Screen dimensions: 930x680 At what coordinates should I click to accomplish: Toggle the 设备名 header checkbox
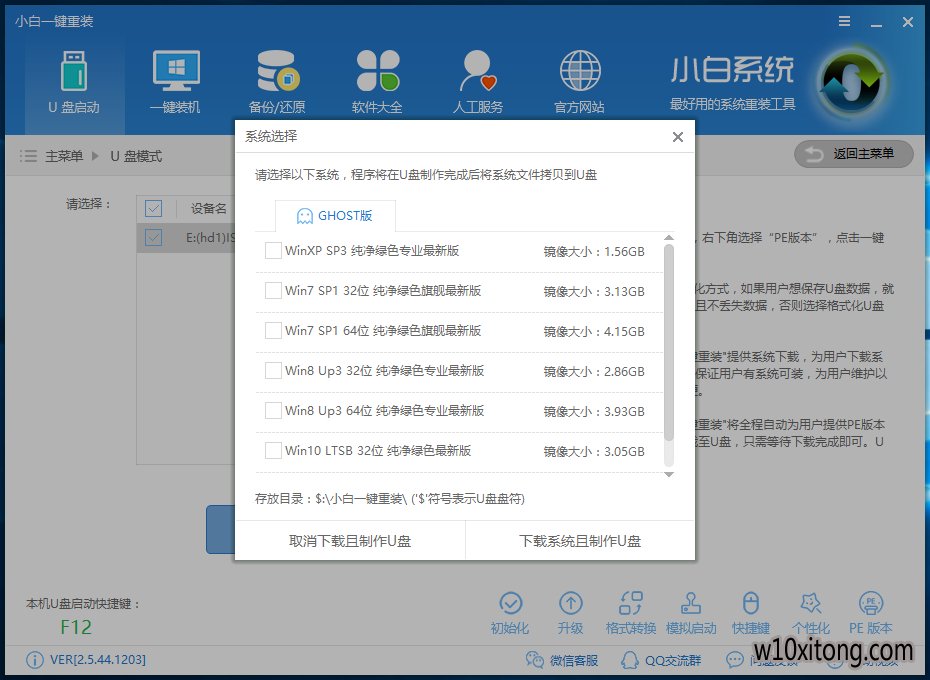(x=154, y=208)
